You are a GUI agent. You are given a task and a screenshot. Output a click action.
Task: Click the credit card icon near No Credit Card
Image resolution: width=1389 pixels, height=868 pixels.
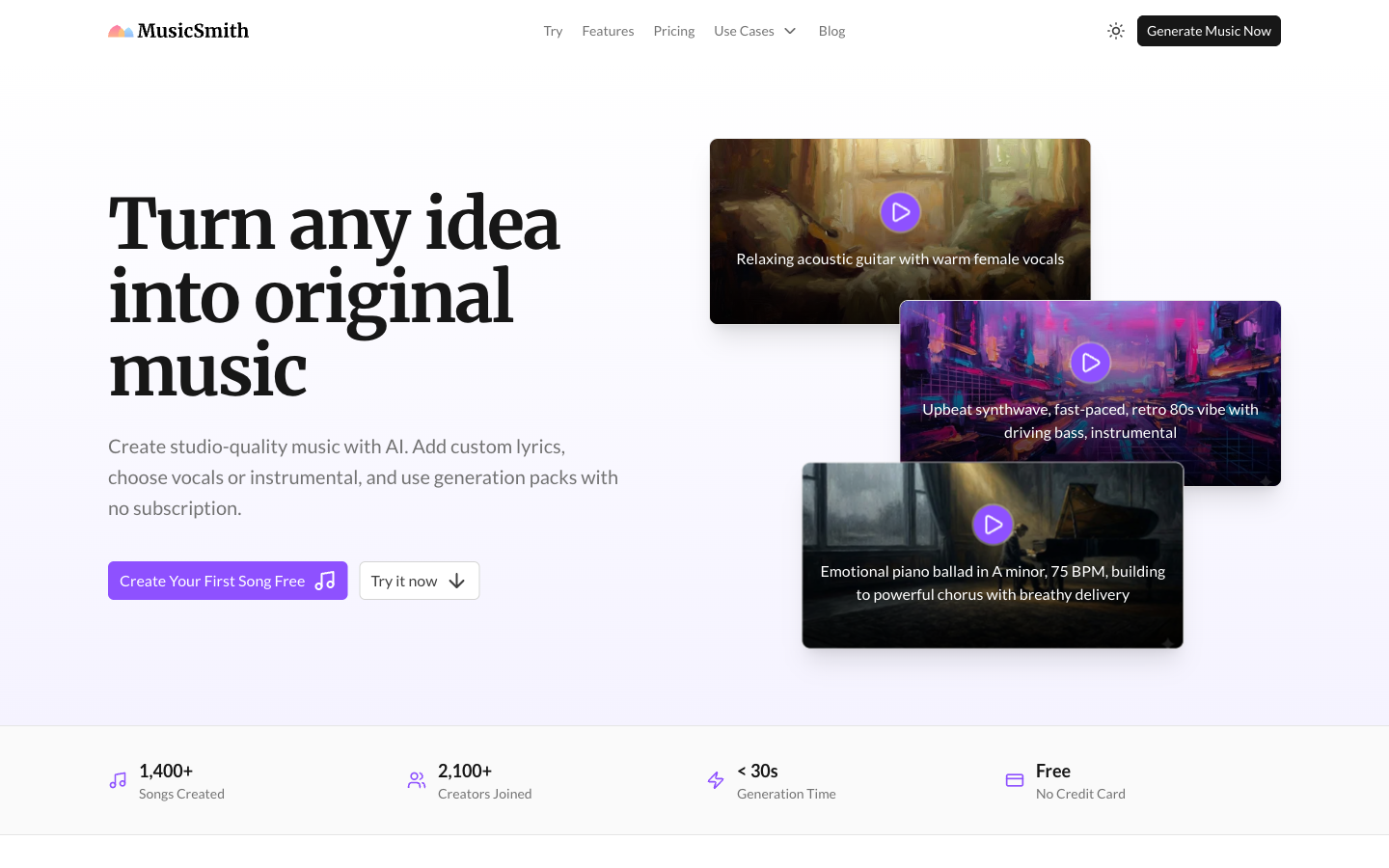pos(1014,779)
